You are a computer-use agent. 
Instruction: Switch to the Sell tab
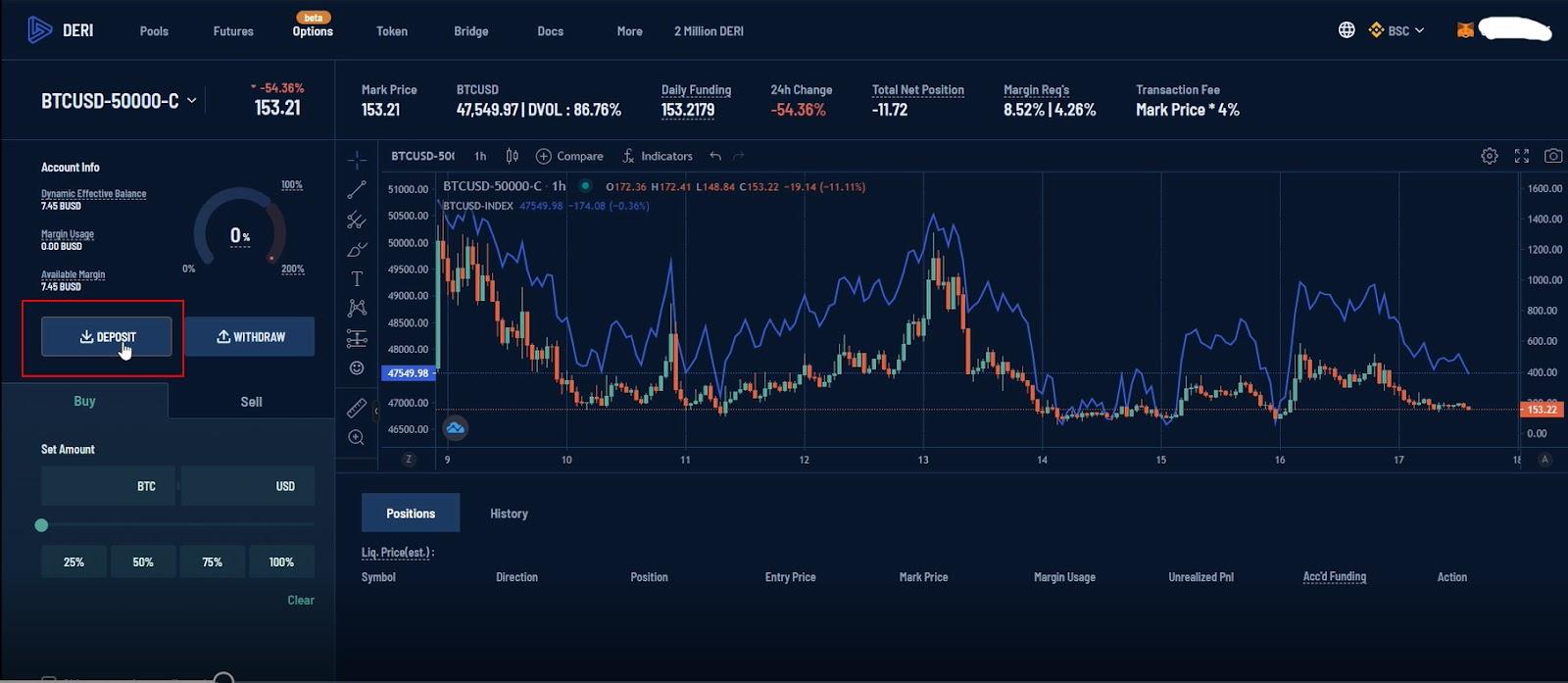coord(251,401)
